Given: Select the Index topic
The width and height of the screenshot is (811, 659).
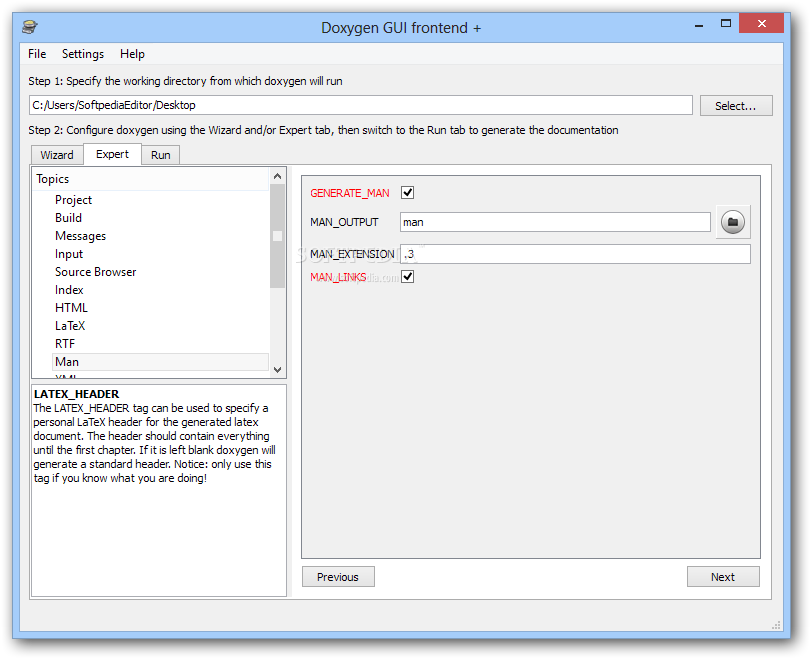Looking at the screenshot, I should click(x=69, y=290).
